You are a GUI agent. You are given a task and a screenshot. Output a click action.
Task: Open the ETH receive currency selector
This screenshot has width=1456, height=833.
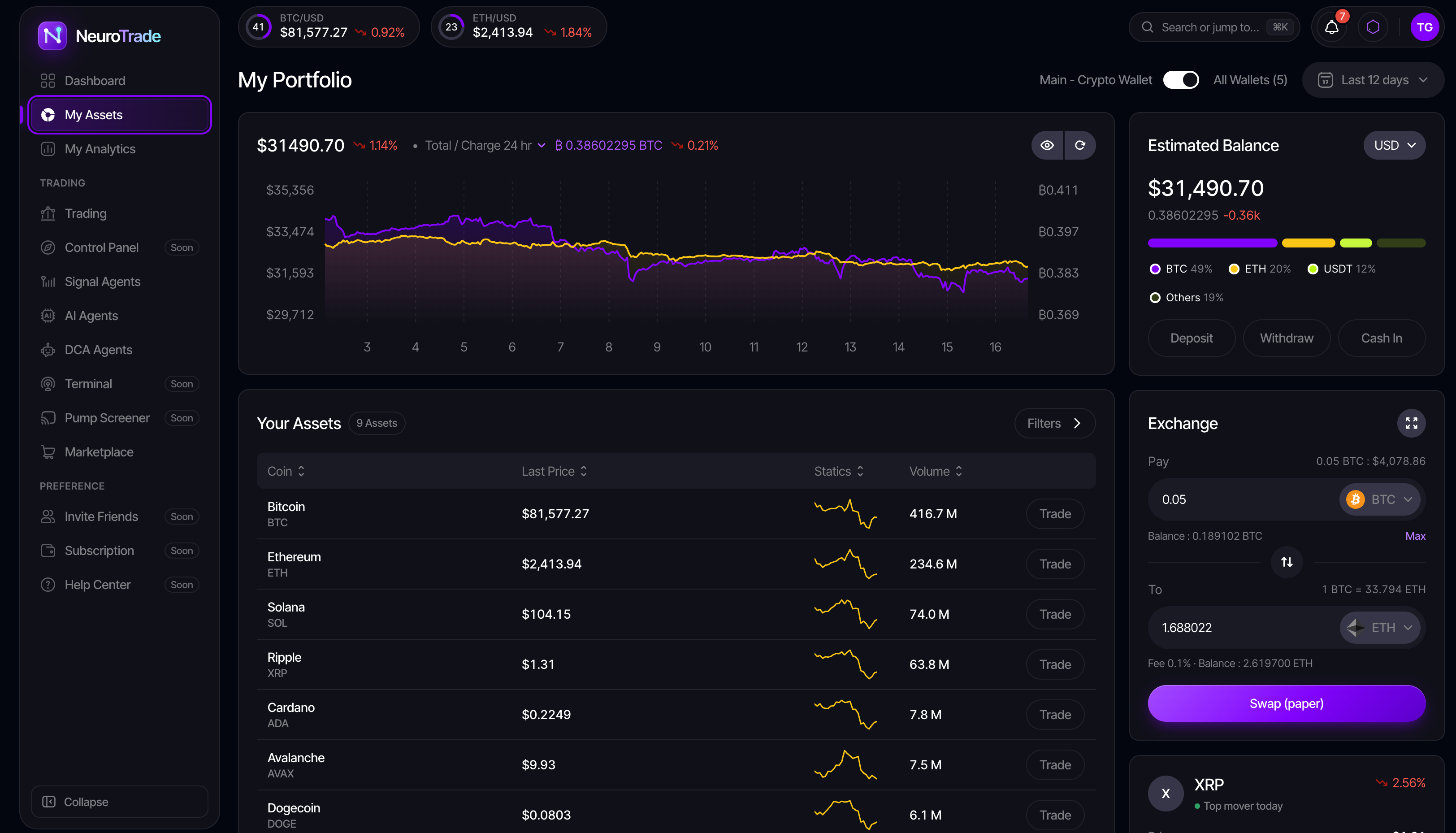pyautogui.click(x=1379, y=628)
